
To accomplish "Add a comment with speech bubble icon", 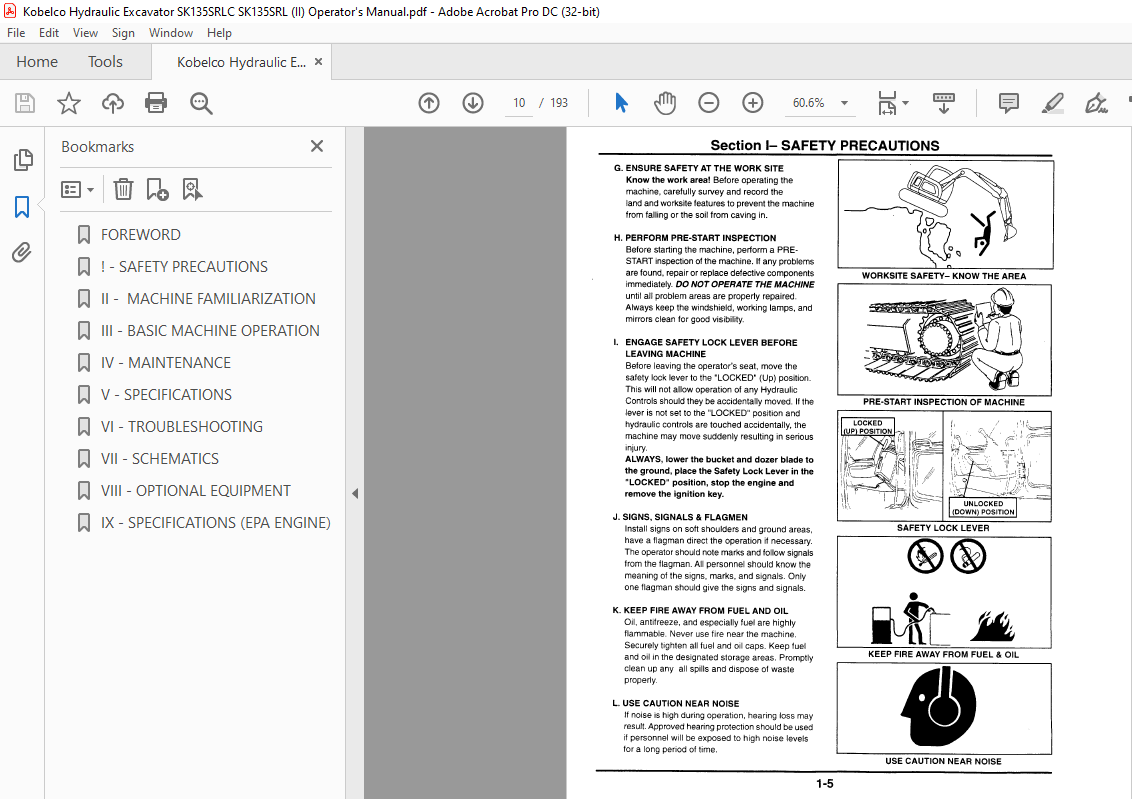I will (x=1009, y=103).
